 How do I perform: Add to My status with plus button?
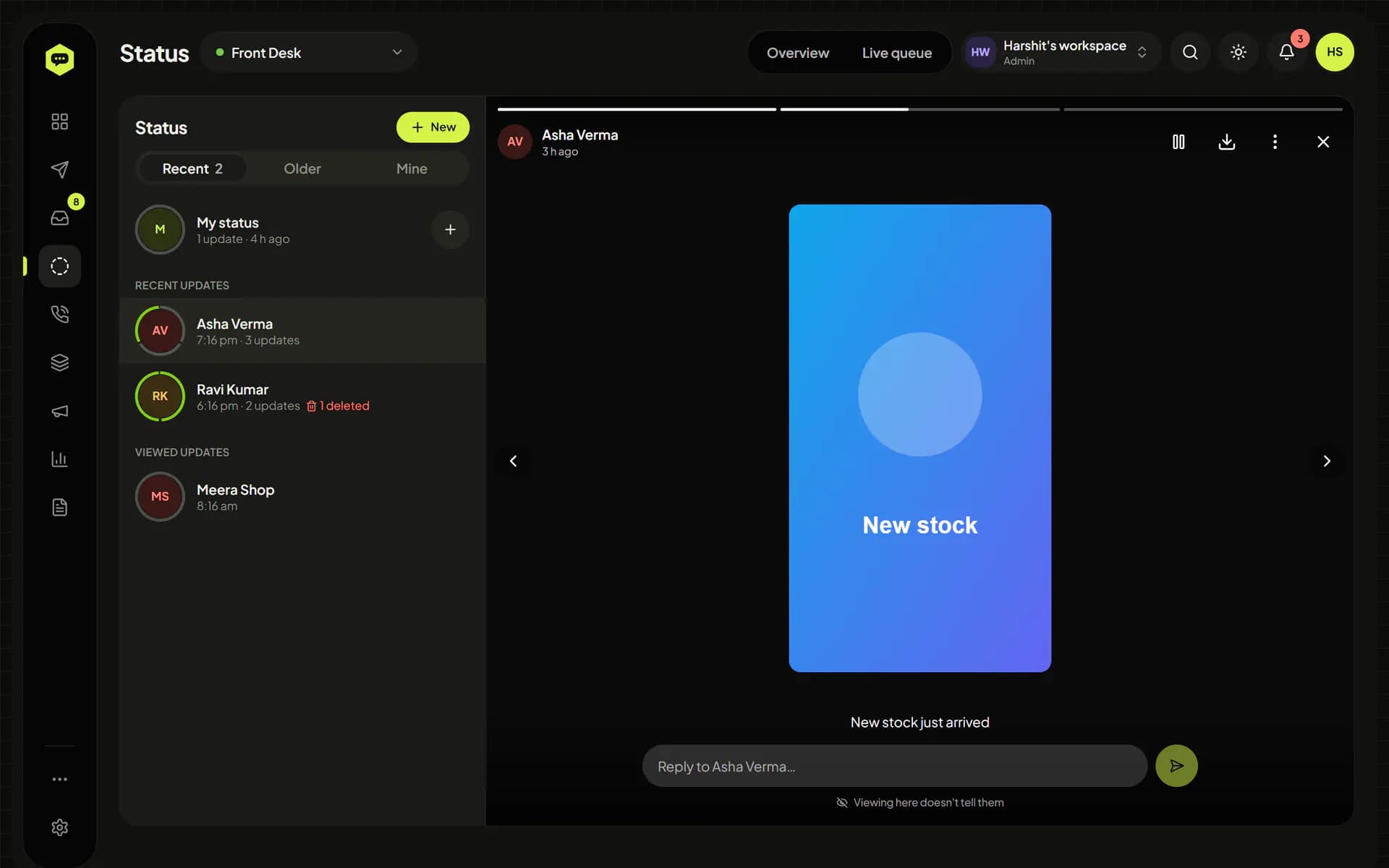450,229
